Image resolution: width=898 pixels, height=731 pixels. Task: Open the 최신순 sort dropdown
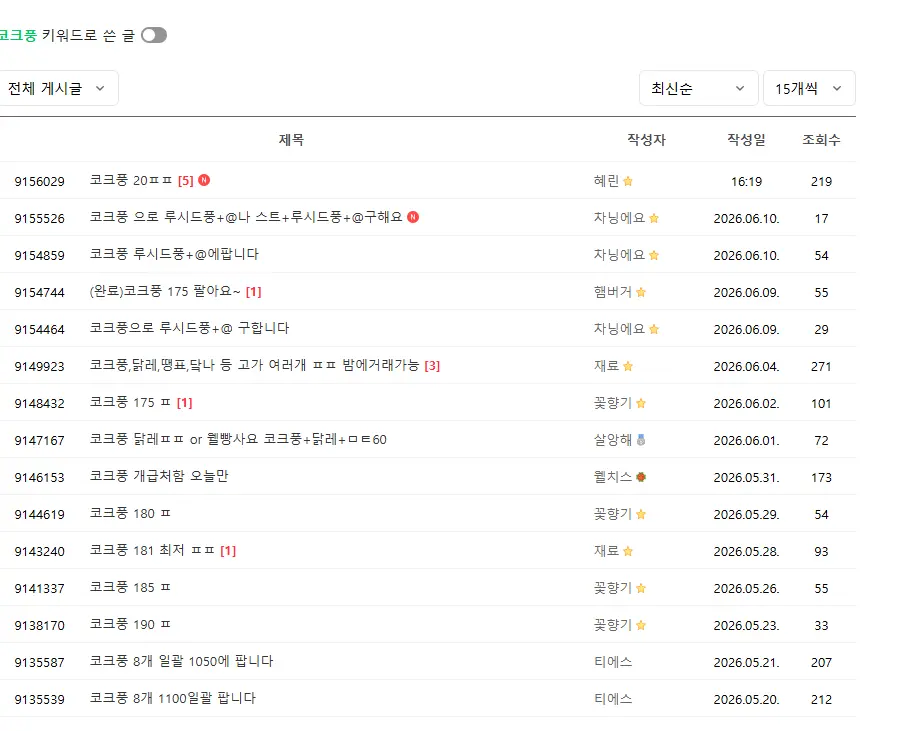coord(698,88)
